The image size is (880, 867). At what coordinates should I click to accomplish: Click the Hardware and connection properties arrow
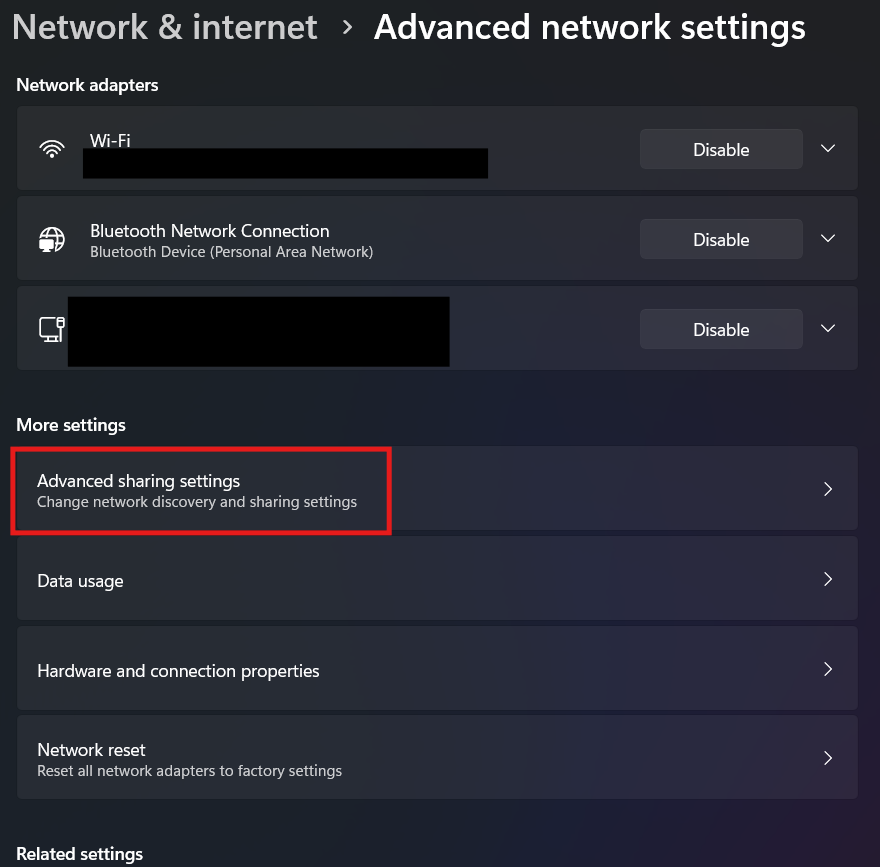tap(828, 670)
